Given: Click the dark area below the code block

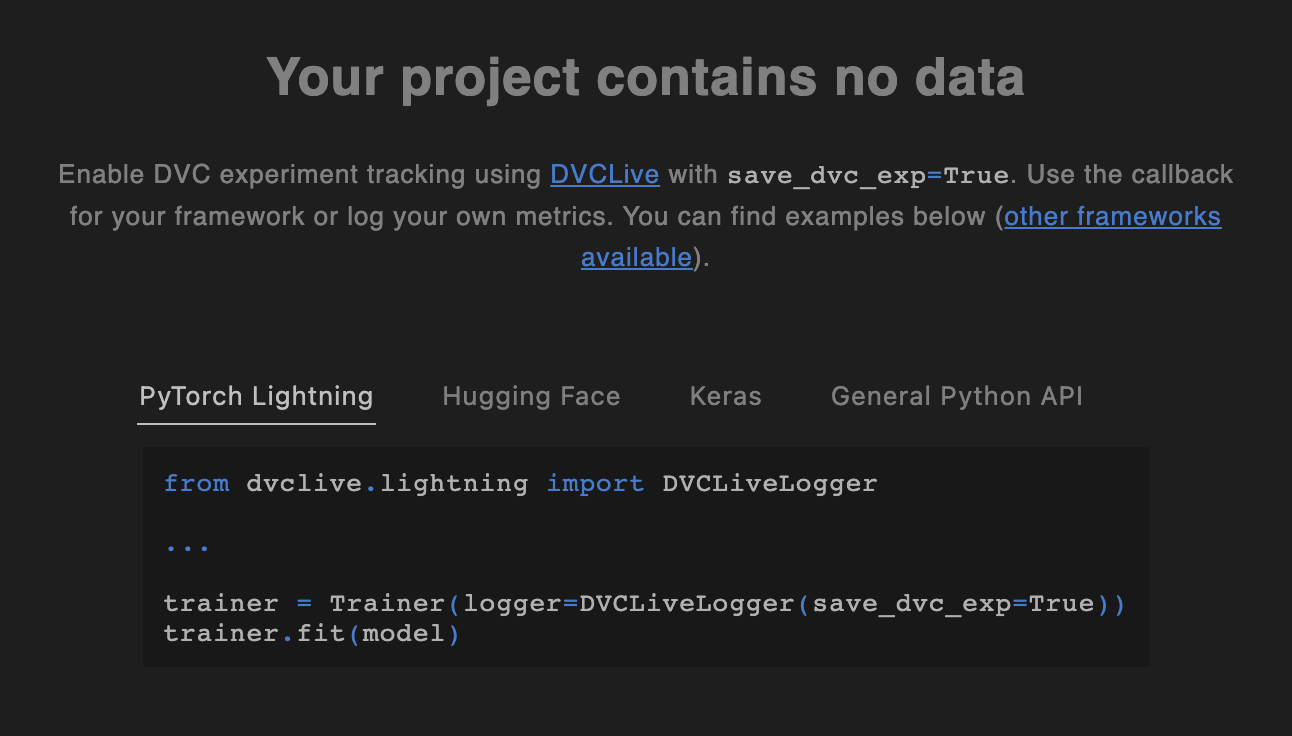Looking at the screenshot, I should [645, 705].
